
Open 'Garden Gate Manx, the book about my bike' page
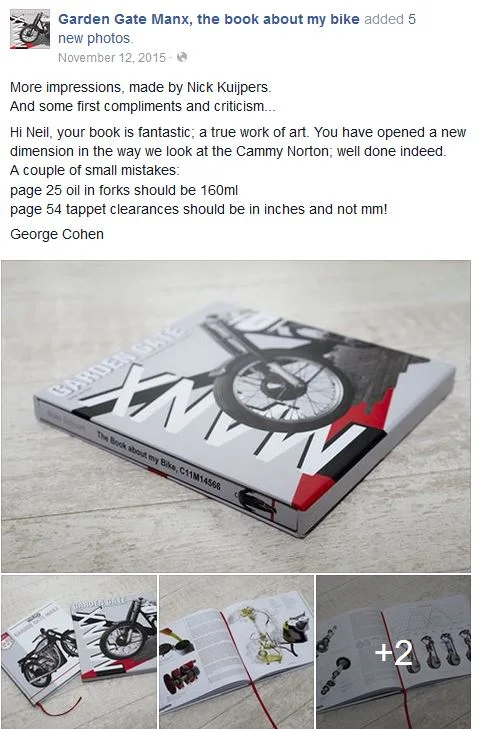tap(209, 19)
